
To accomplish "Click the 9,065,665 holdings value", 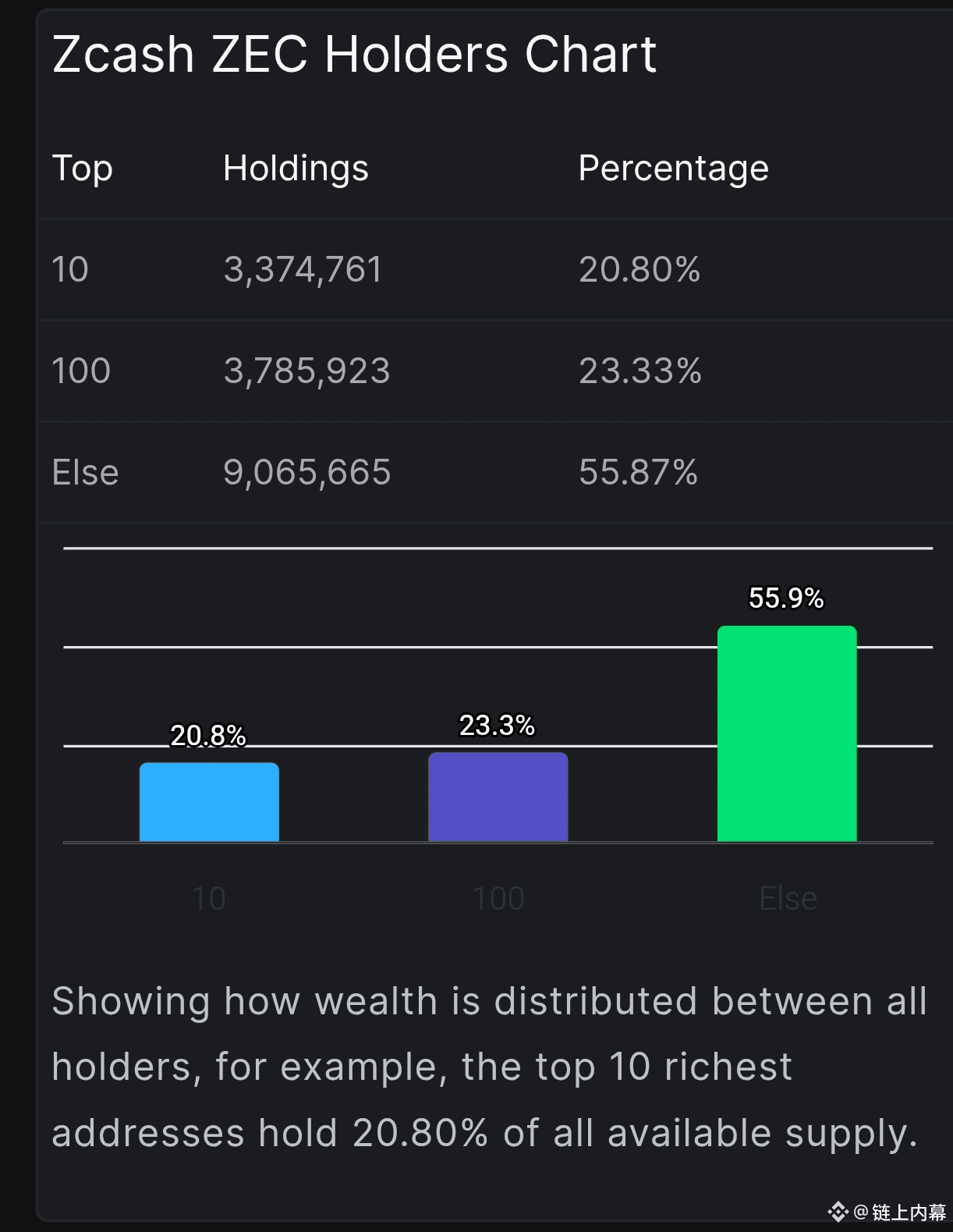I will (306, 472).
